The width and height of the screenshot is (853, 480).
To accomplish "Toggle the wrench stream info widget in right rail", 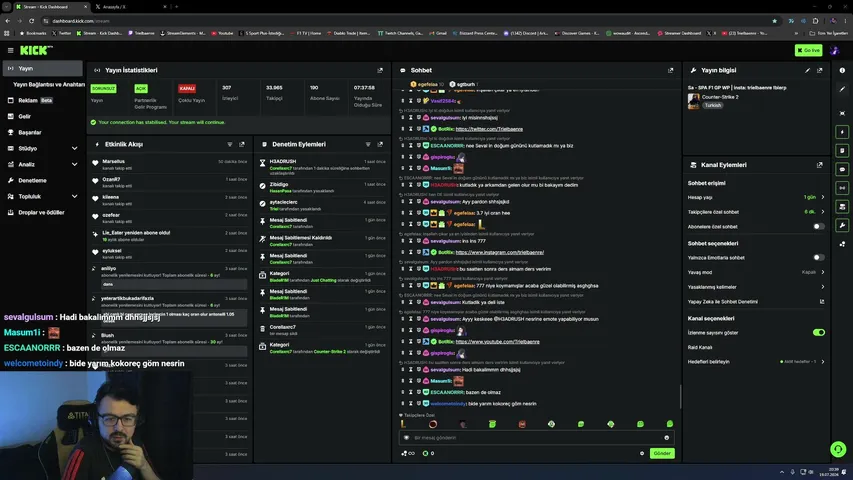I will 842,225.
